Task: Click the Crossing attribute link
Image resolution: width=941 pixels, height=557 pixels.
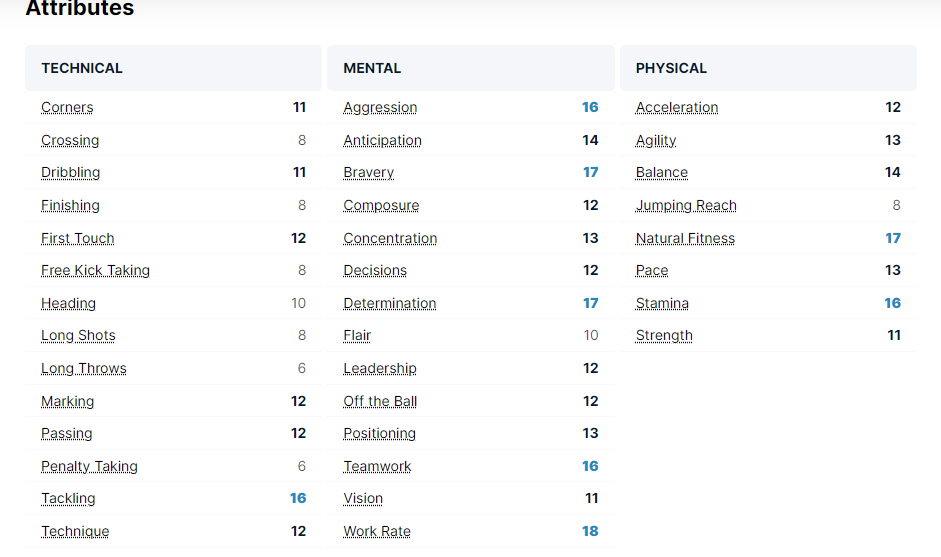Action: (70, 140)
